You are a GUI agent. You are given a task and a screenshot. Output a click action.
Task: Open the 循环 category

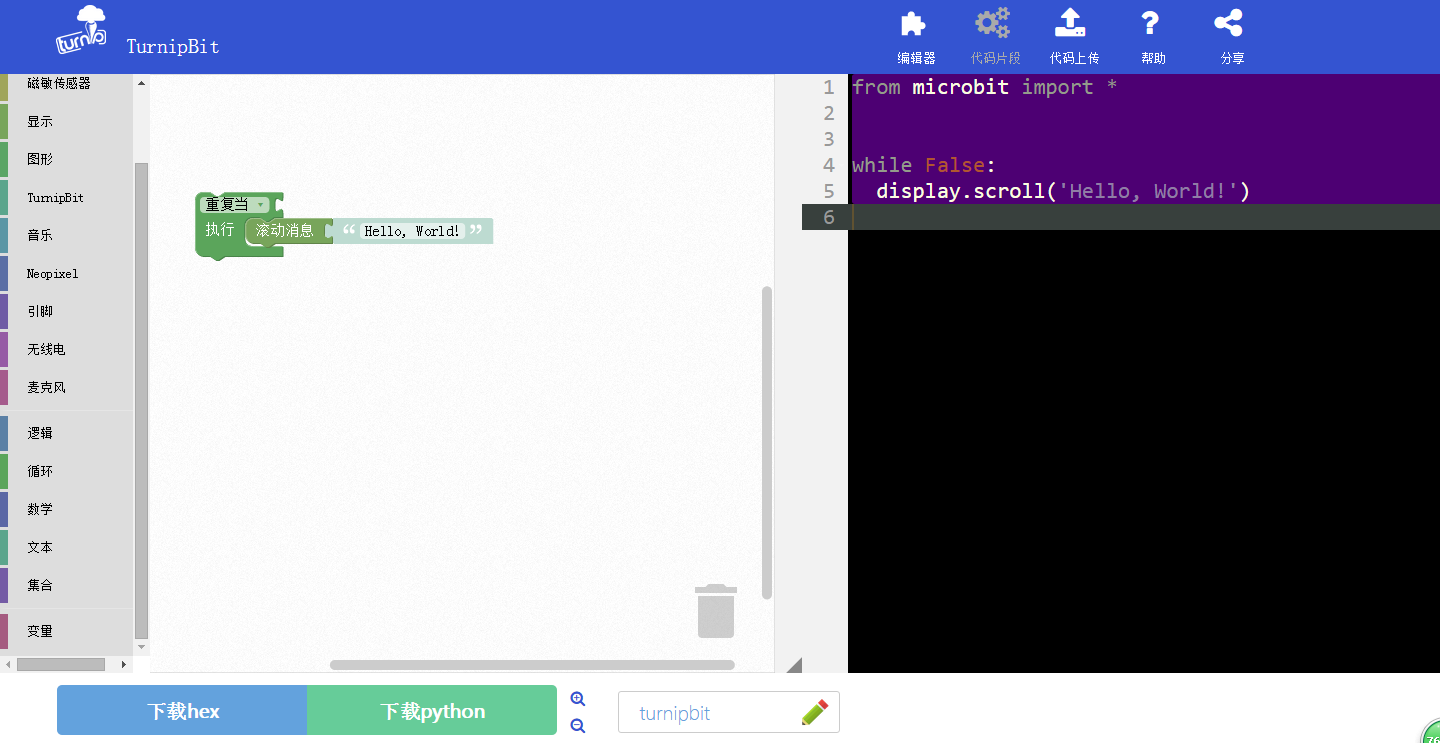coord(66,472)
